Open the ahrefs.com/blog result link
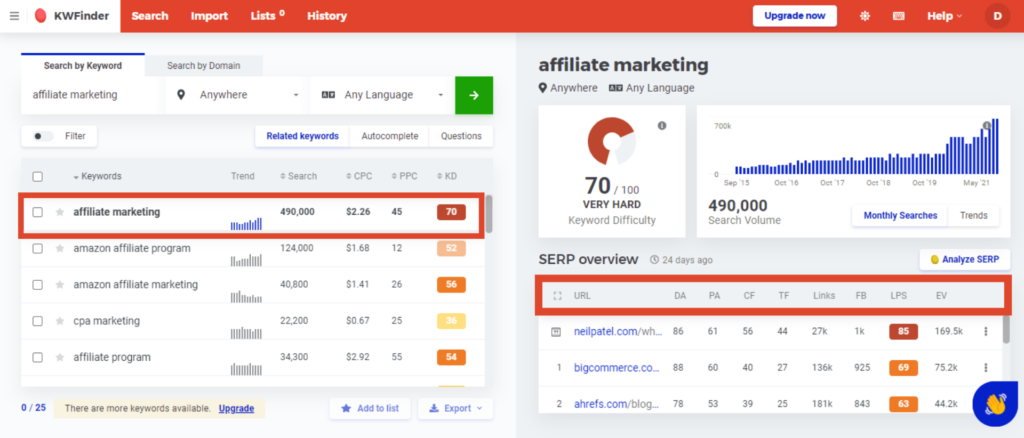The width and height of the screenshot is (1024, 438). [x=618, y=404]
